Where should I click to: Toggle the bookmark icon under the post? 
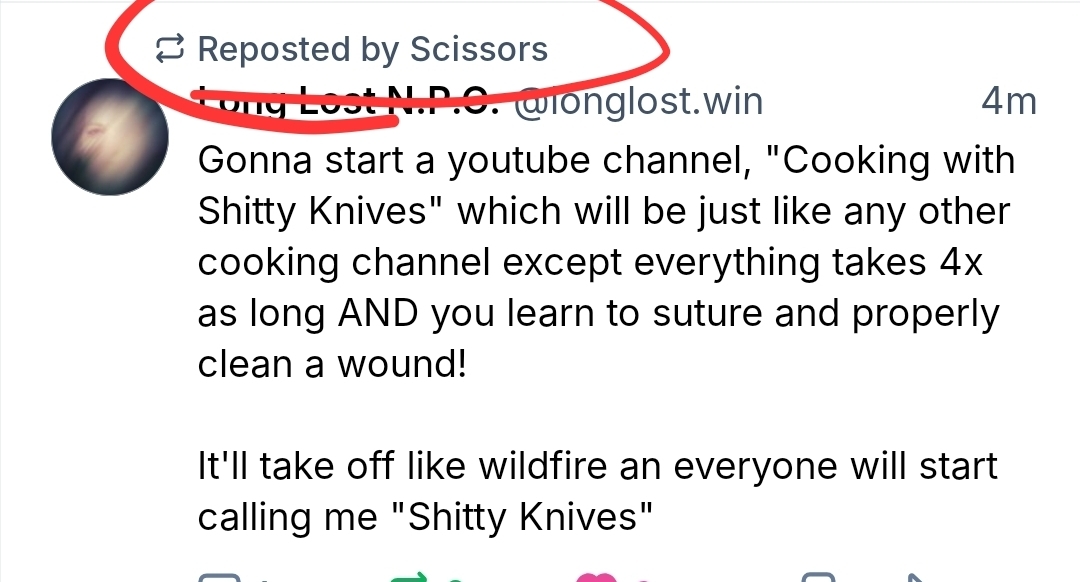(818, 577)
